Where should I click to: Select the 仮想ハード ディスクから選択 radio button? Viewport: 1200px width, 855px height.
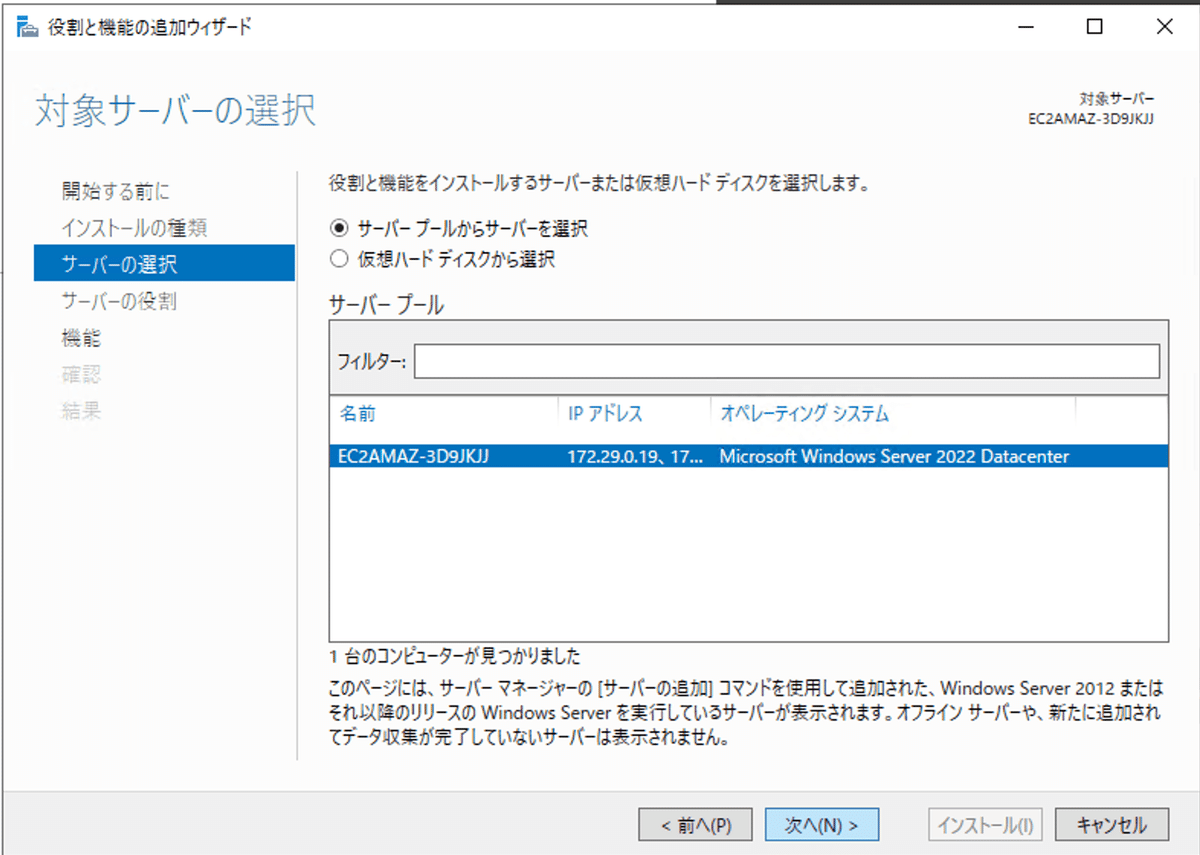click(338, 260)
